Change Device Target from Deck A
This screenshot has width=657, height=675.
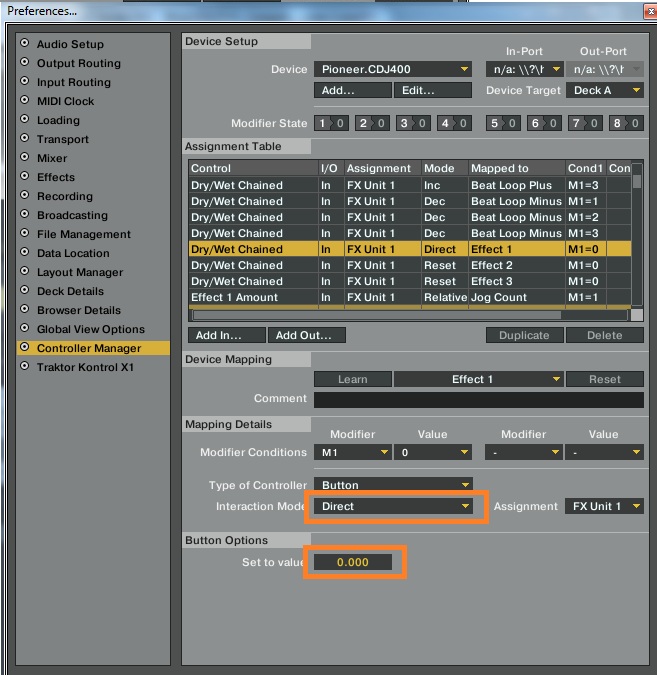(x=604, y=90)
